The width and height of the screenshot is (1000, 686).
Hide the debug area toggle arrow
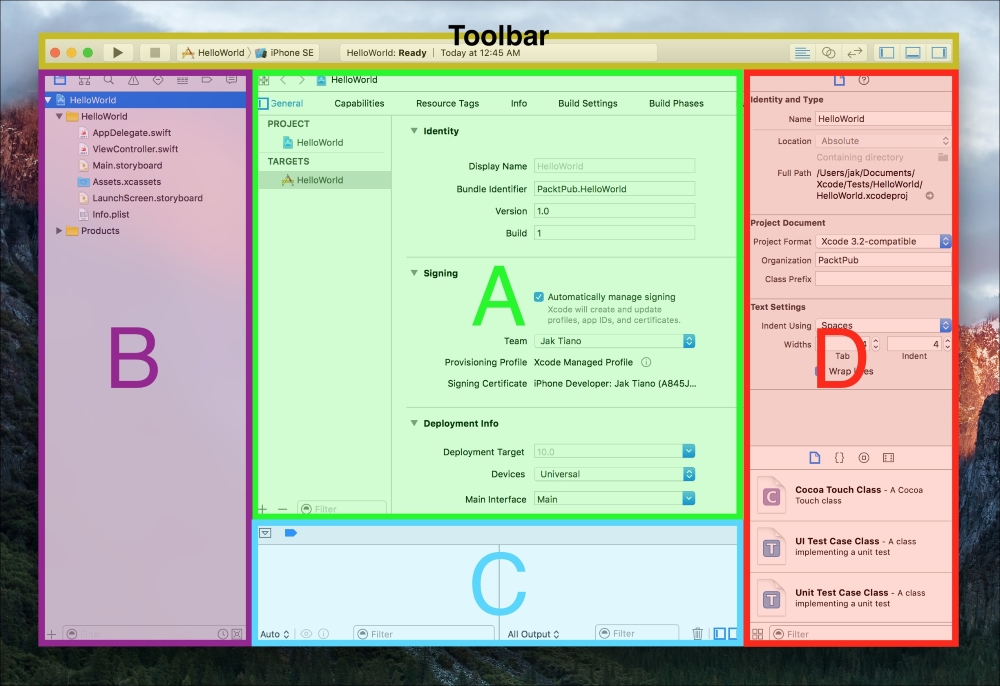click(x=265, y=533)
